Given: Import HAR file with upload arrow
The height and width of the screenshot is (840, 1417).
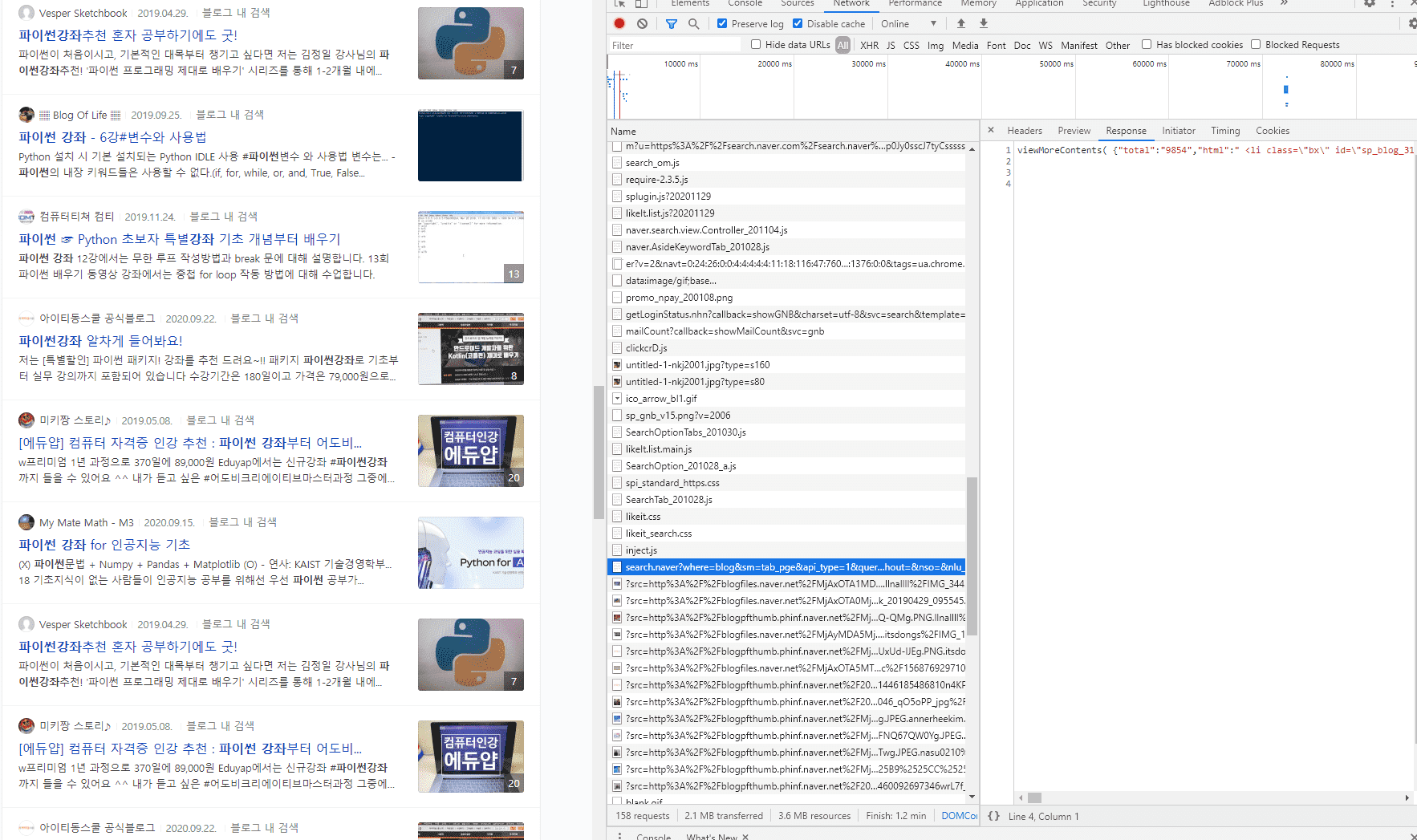Looking at the screenshot, I should click(960, 24).
